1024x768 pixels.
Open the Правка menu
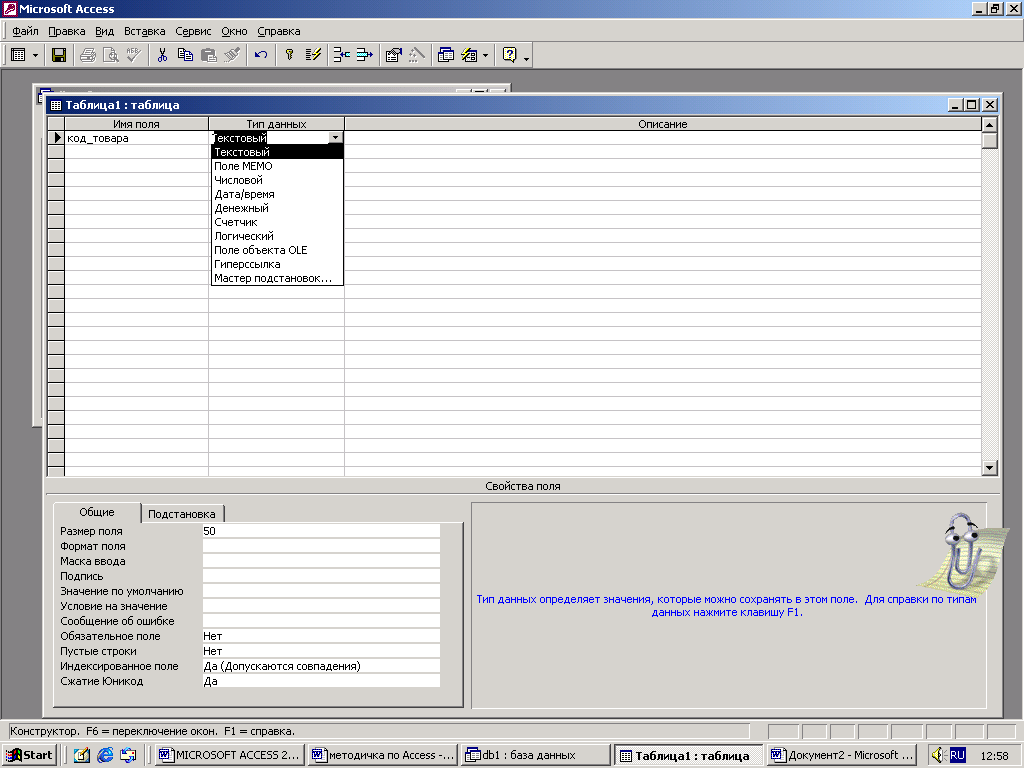coord(67,31)
